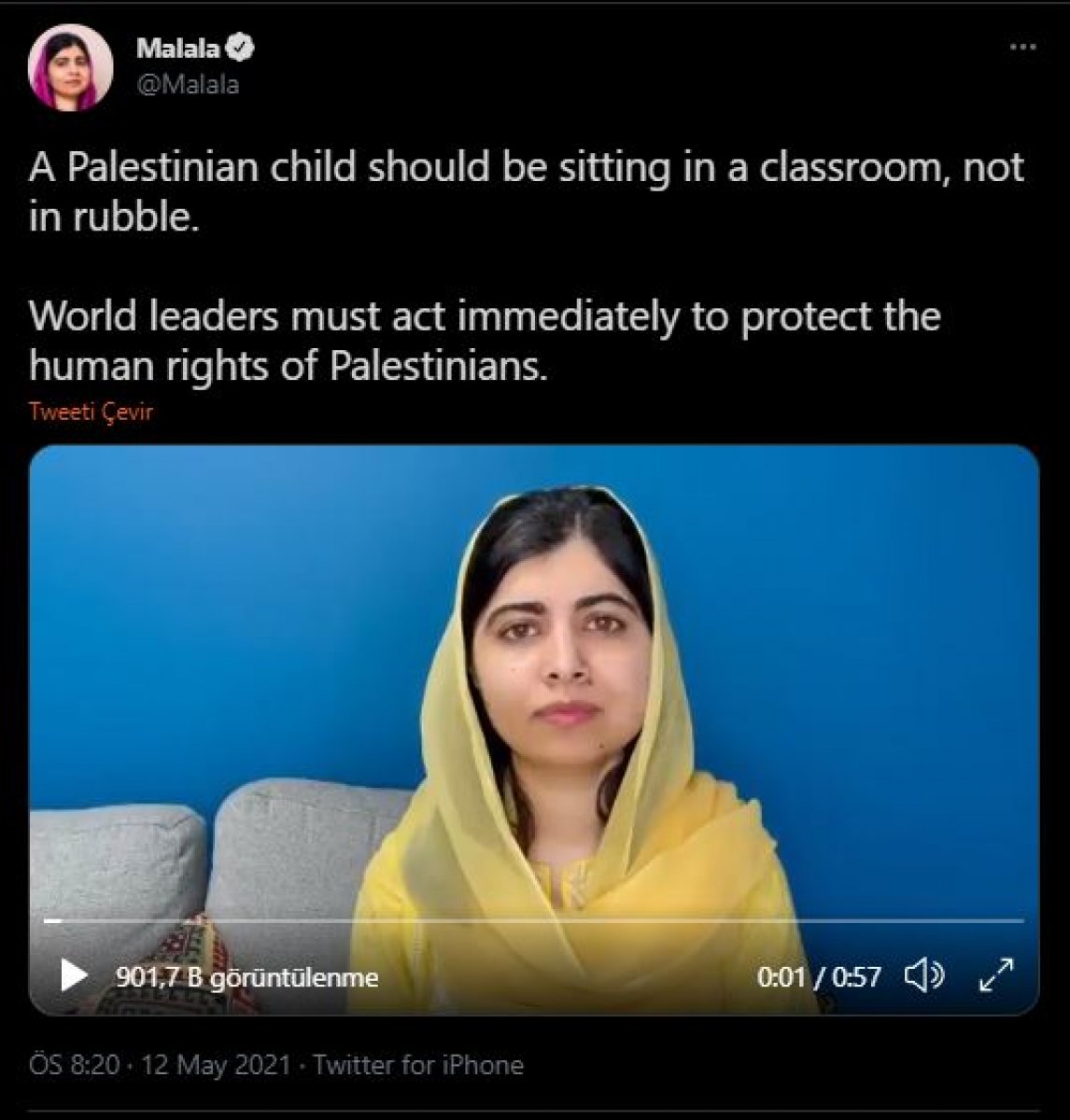Click the Twitter for iPhone source link
1070x1120 pixels.
click(418, 1065)
